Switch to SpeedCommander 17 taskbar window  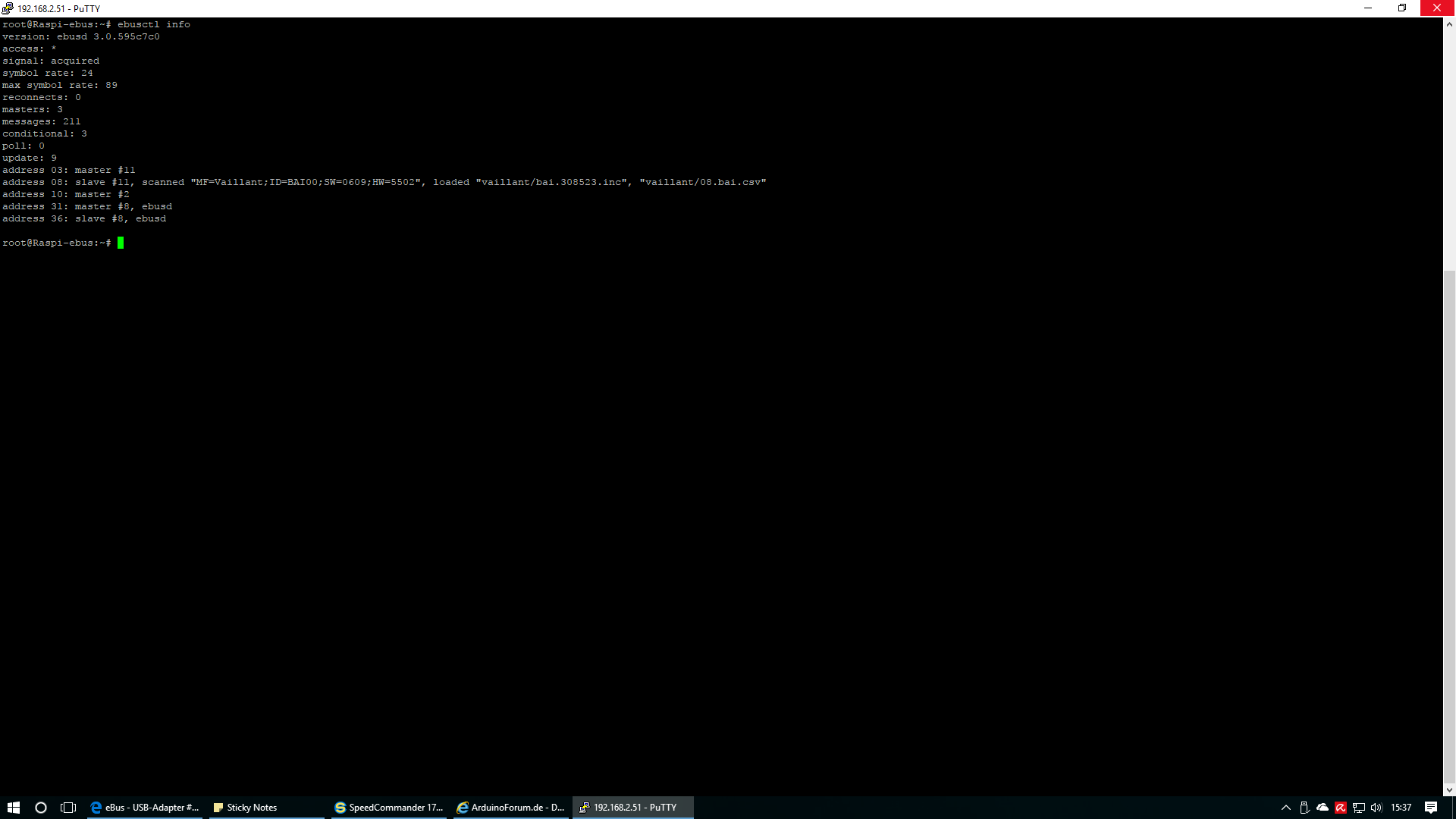pyautogui.click(x=388, y=808)
